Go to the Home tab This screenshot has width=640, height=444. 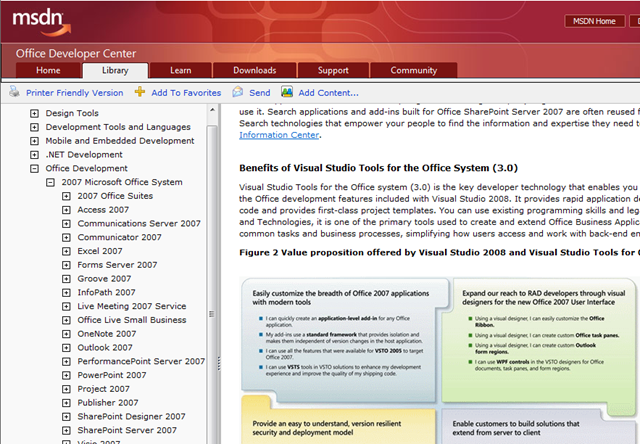pyautogui.click(x=48, y=71)
